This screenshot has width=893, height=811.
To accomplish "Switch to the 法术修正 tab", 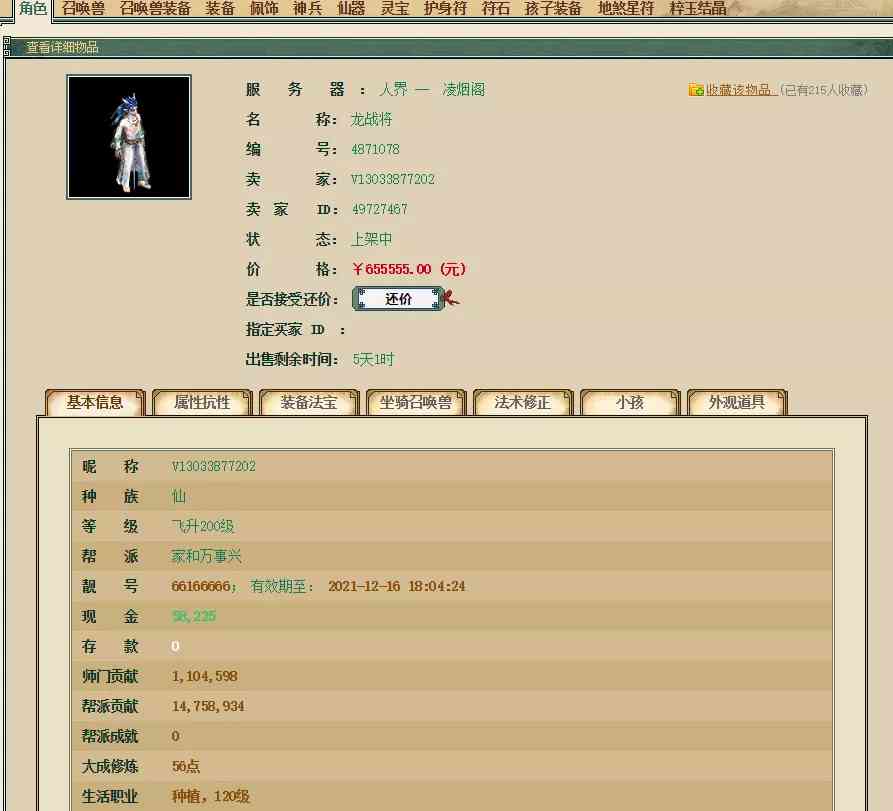I will [523, 403].
